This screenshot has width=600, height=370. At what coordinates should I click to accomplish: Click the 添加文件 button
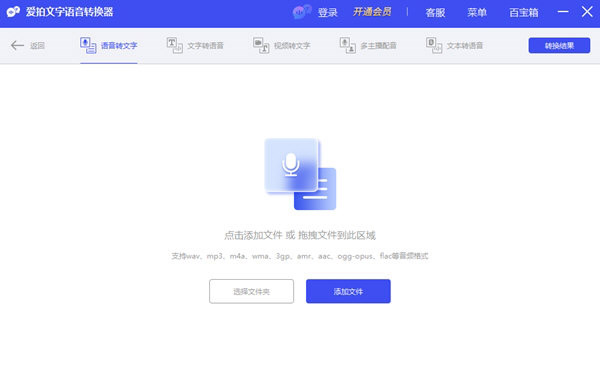tap(348, 292)
